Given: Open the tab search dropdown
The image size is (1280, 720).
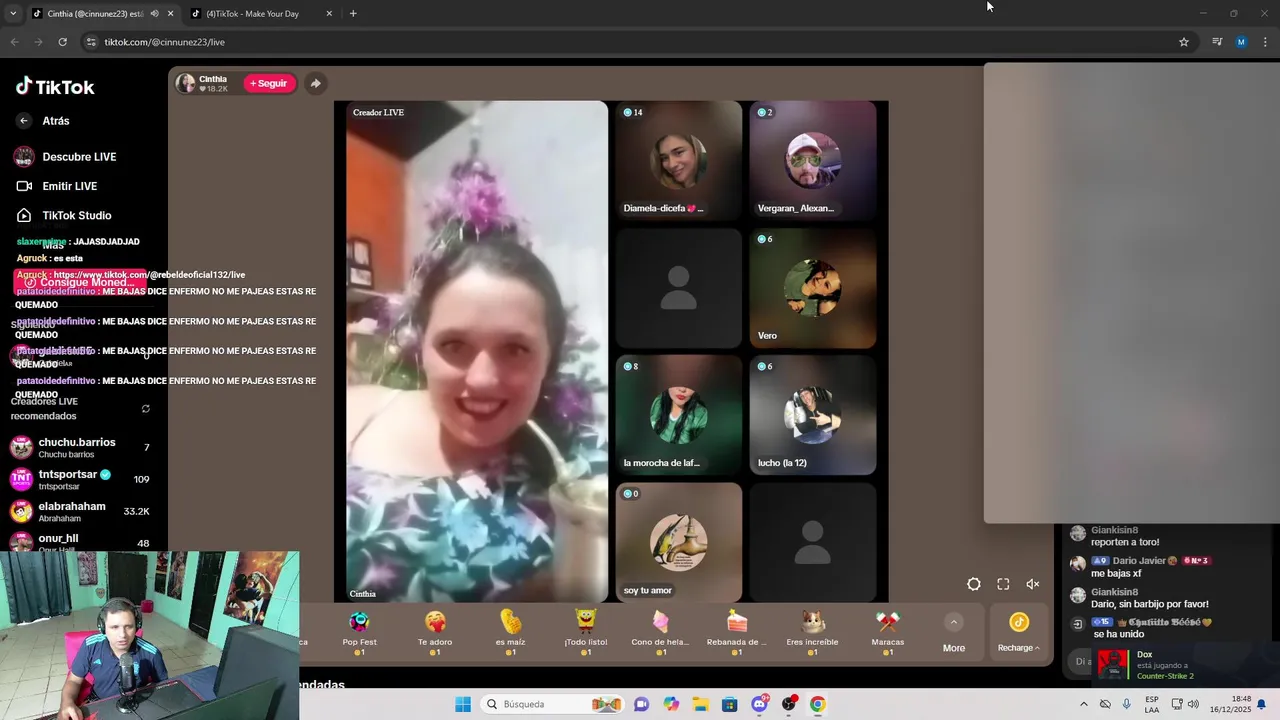Looking at the screenshot, I should point(13,14).
